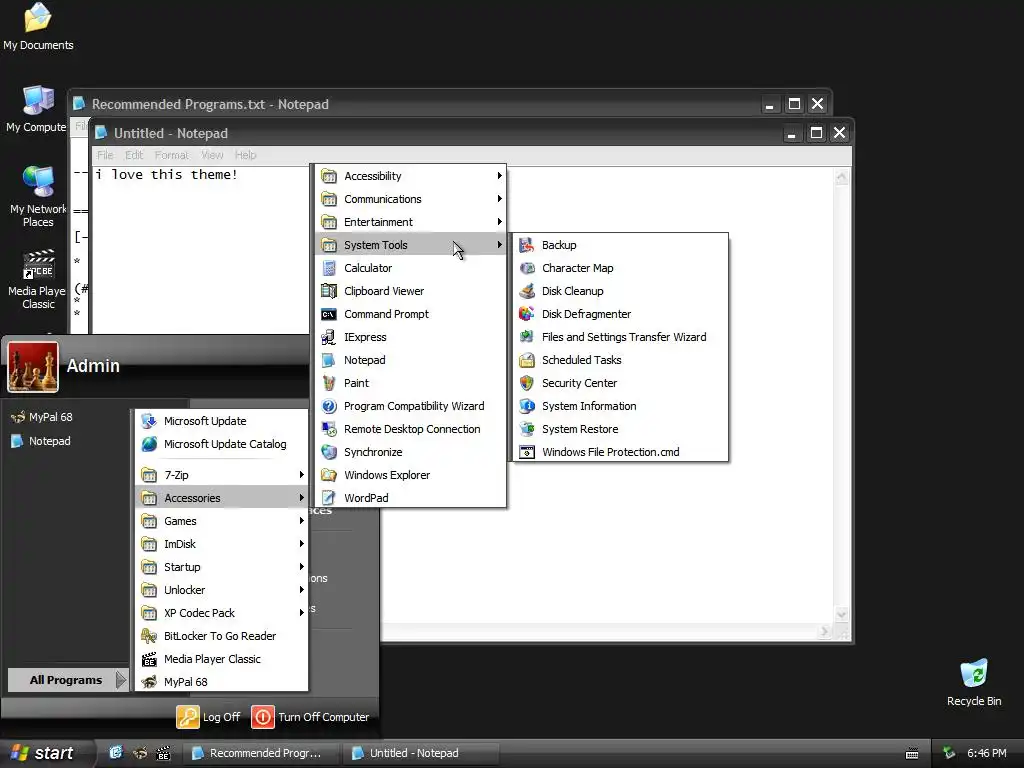Open Windows Explorer from Accessories
This screenshot has height=768, width=1024.
click(411, 475)
